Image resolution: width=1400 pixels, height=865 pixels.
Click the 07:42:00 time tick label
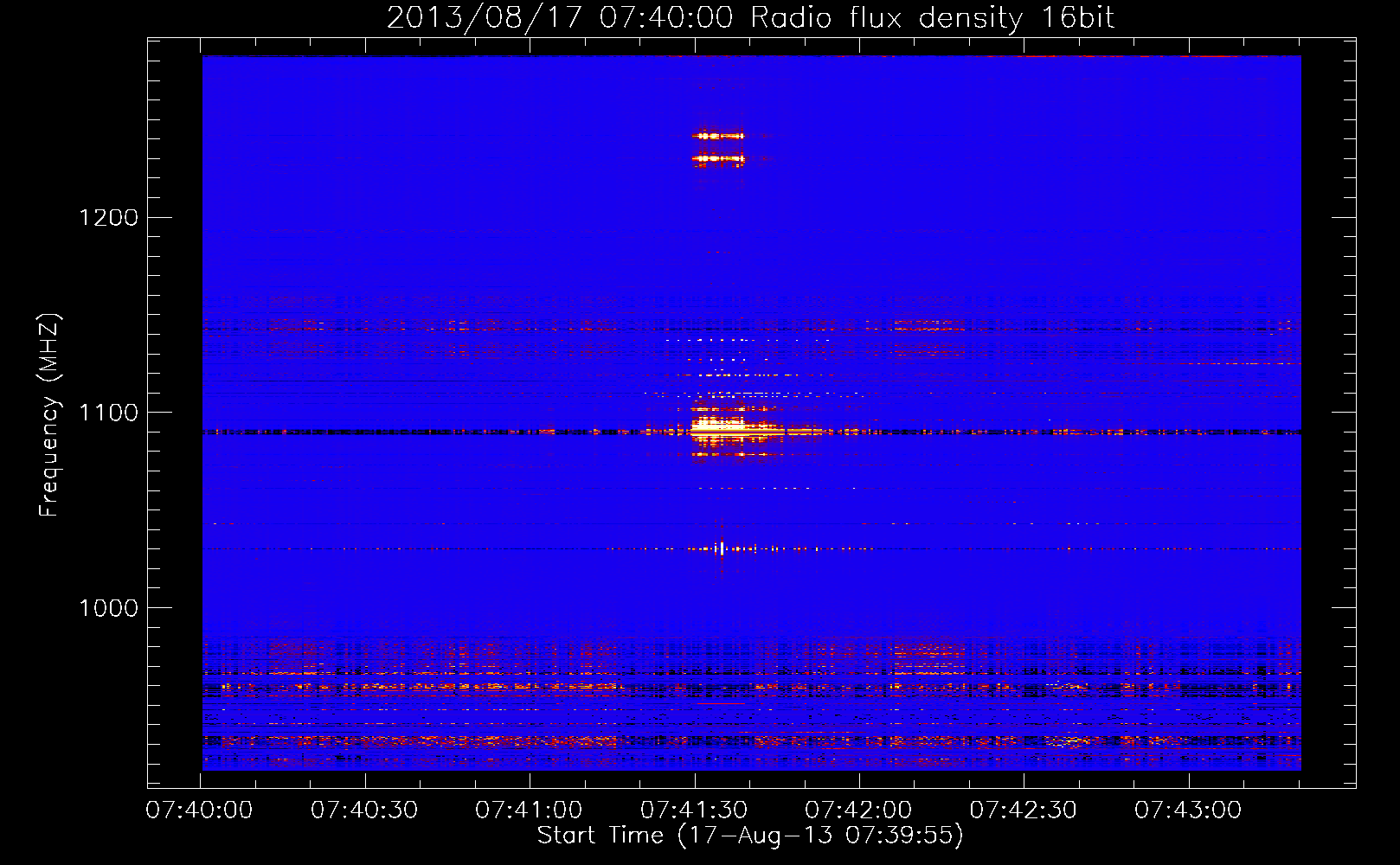tap(858, 811)
